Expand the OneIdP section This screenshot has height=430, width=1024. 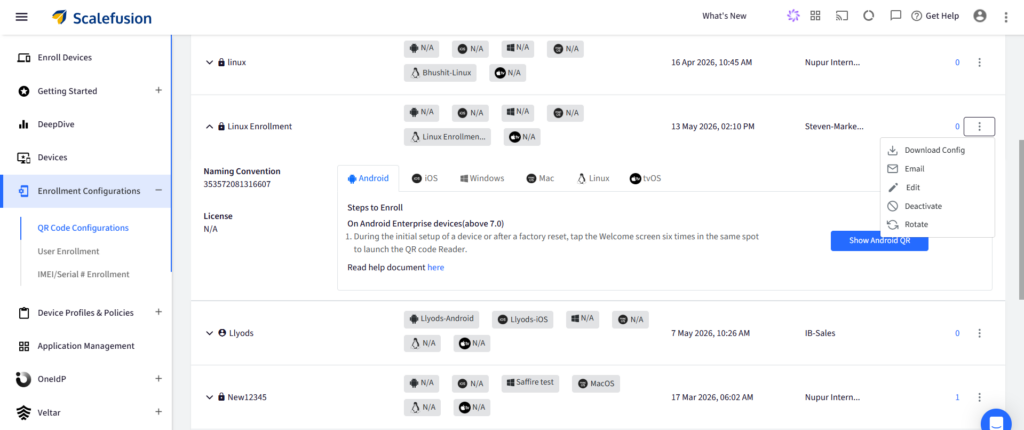pyautogui.click(x=158, y=378)
